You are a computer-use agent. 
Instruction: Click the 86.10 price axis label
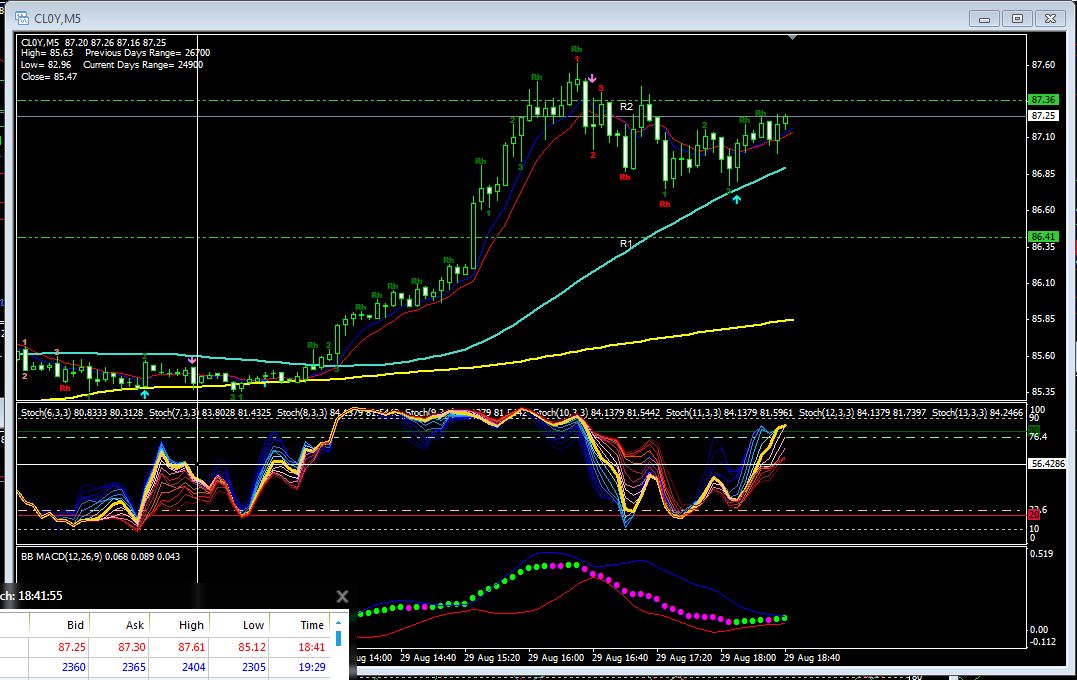coord(1043,282)
